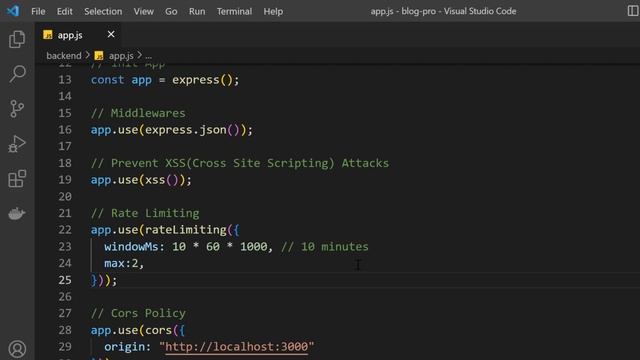Screen dimensions: 640x360
Task: Click line number 25 in gutter
Action: pos(64,280)
